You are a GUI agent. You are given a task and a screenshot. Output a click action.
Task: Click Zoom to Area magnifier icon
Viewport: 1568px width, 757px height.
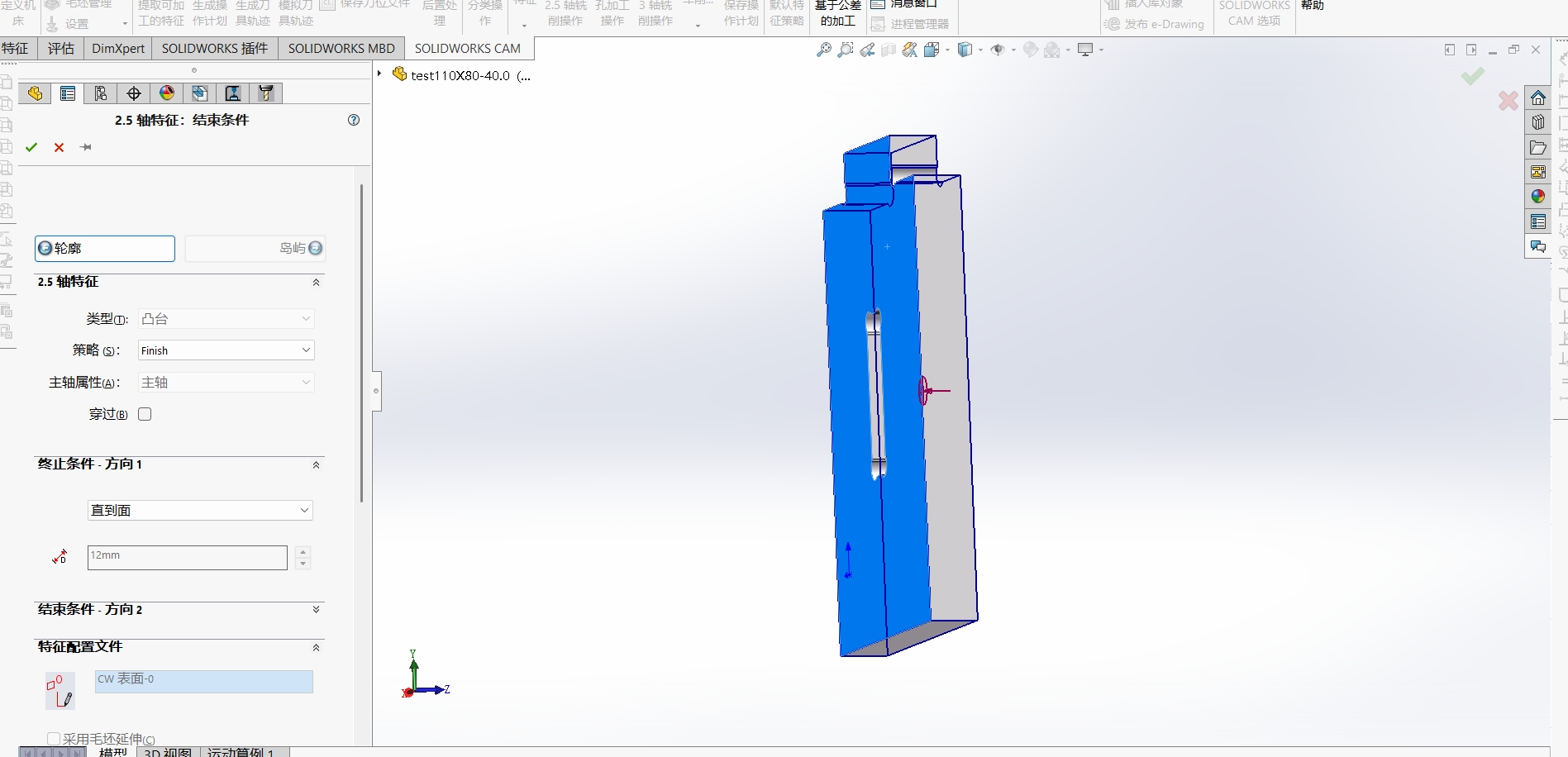(846, 50)
